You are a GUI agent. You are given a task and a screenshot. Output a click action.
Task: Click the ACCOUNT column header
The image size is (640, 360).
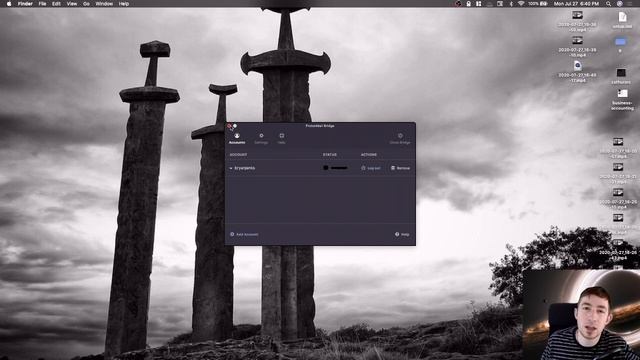pyautogui.click(x=238, y=155)
